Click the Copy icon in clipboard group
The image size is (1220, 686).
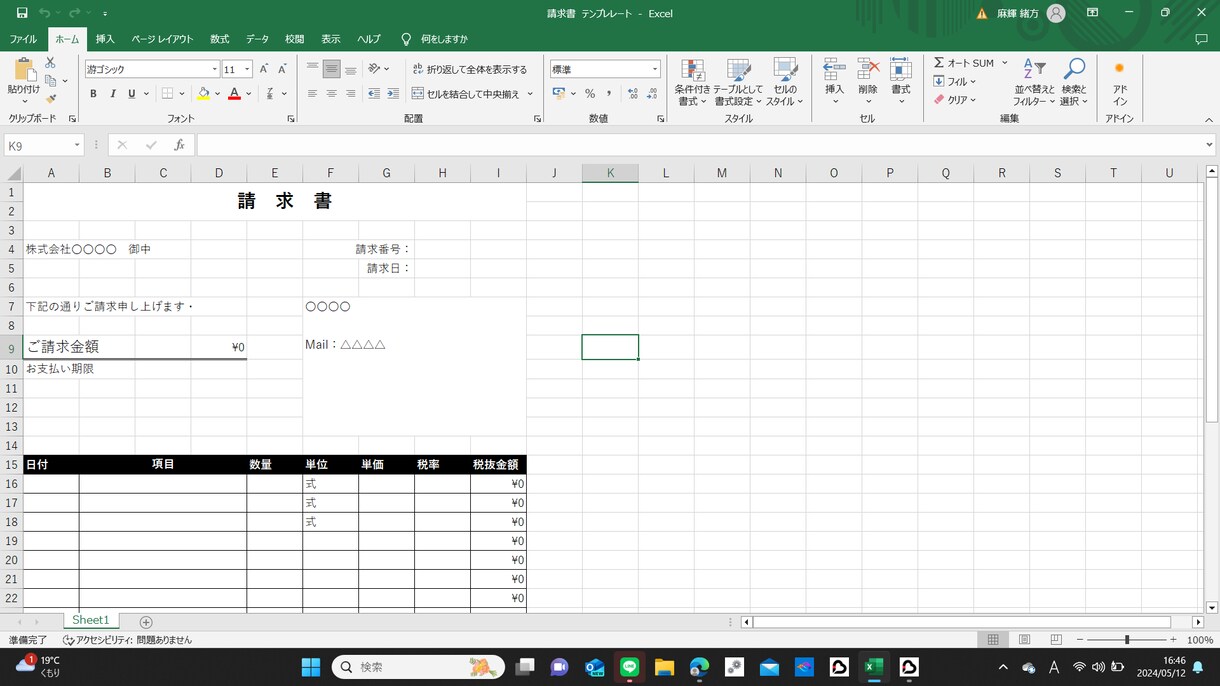[x=50, y=81]
